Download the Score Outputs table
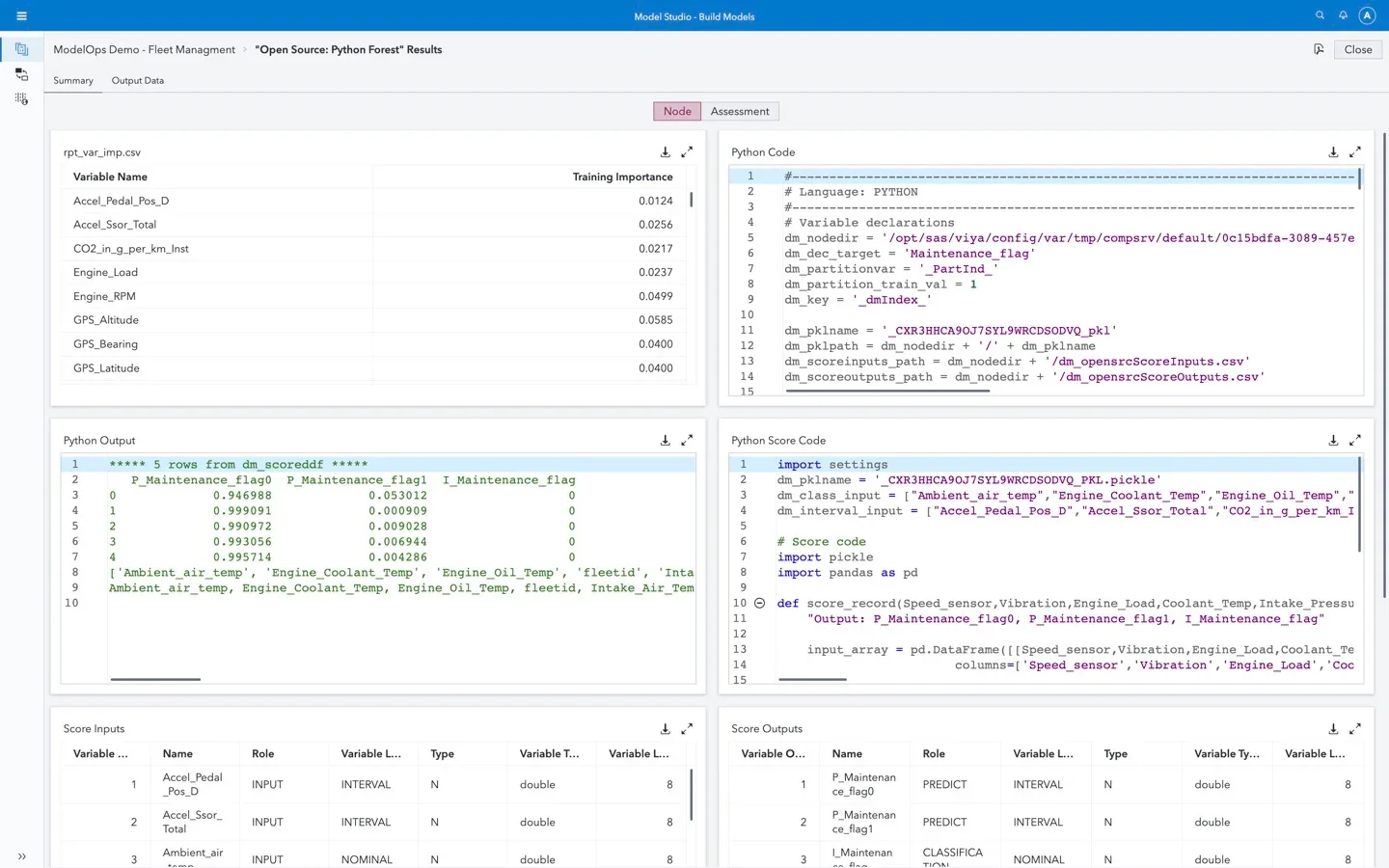 [1333, 729]
